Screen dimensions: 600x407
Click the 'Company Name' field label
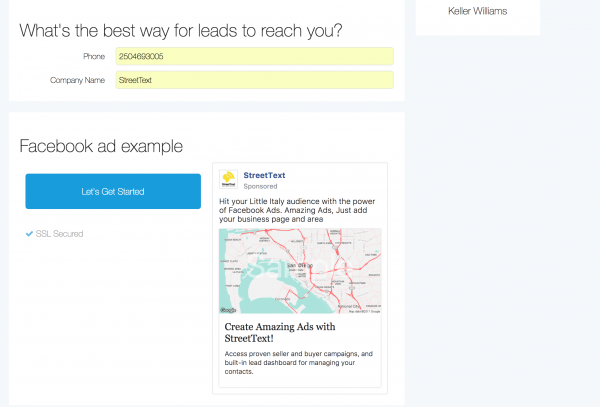pos(77,80)
